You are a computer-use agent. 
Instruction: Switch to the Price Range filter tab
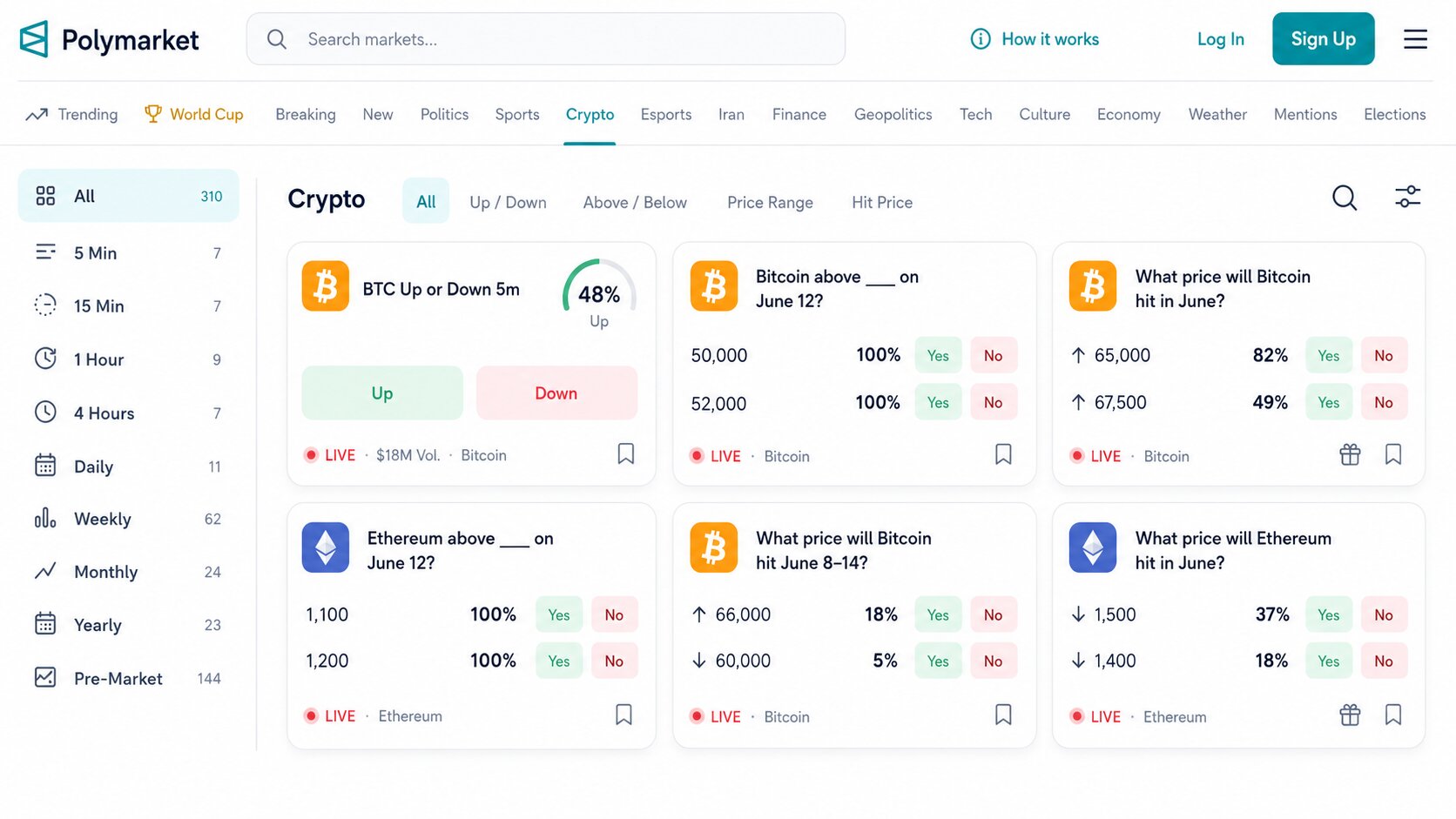click(x=770, y=202)
